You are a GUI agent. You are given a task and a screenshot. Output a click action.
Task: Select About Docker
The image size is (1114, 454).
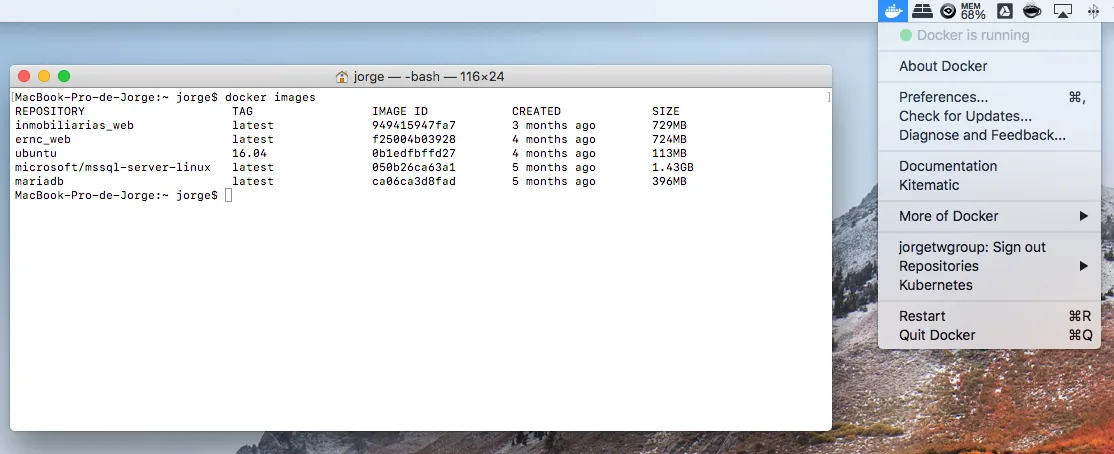(x=990, y=66)
